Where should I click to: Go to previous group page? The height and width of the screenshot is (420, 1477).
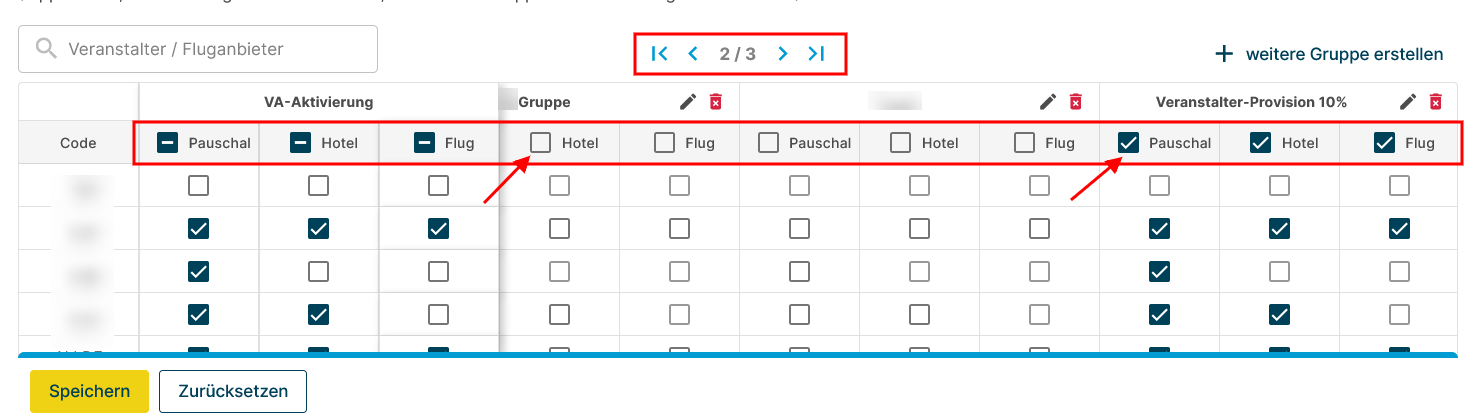pos(693,54)
